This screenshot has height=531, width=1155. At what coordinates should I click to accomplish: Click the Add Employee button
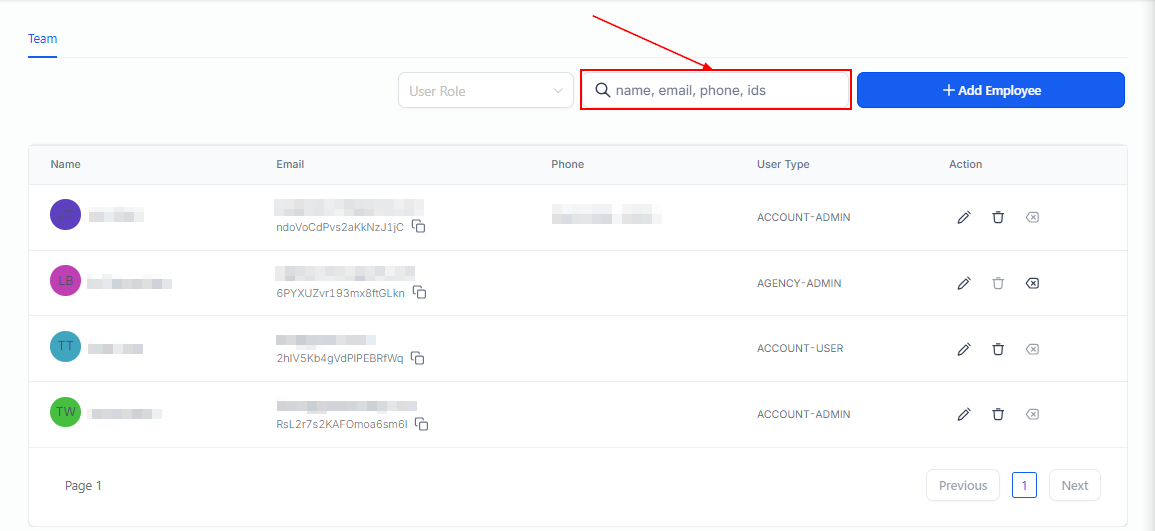[x=990, y=90]
